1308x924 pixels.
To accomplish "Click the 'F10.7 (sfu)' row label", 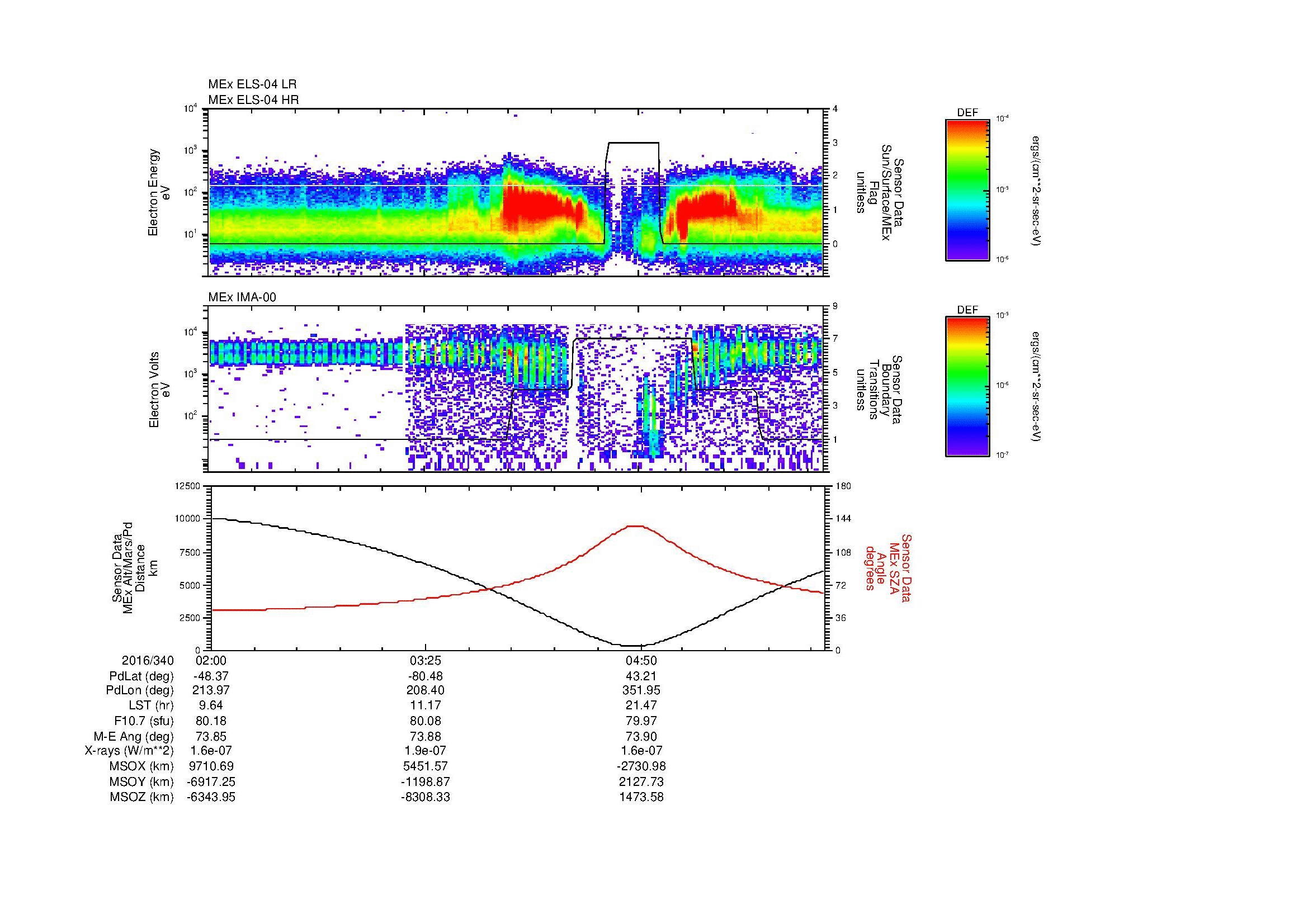I will [x=144, y=722].
